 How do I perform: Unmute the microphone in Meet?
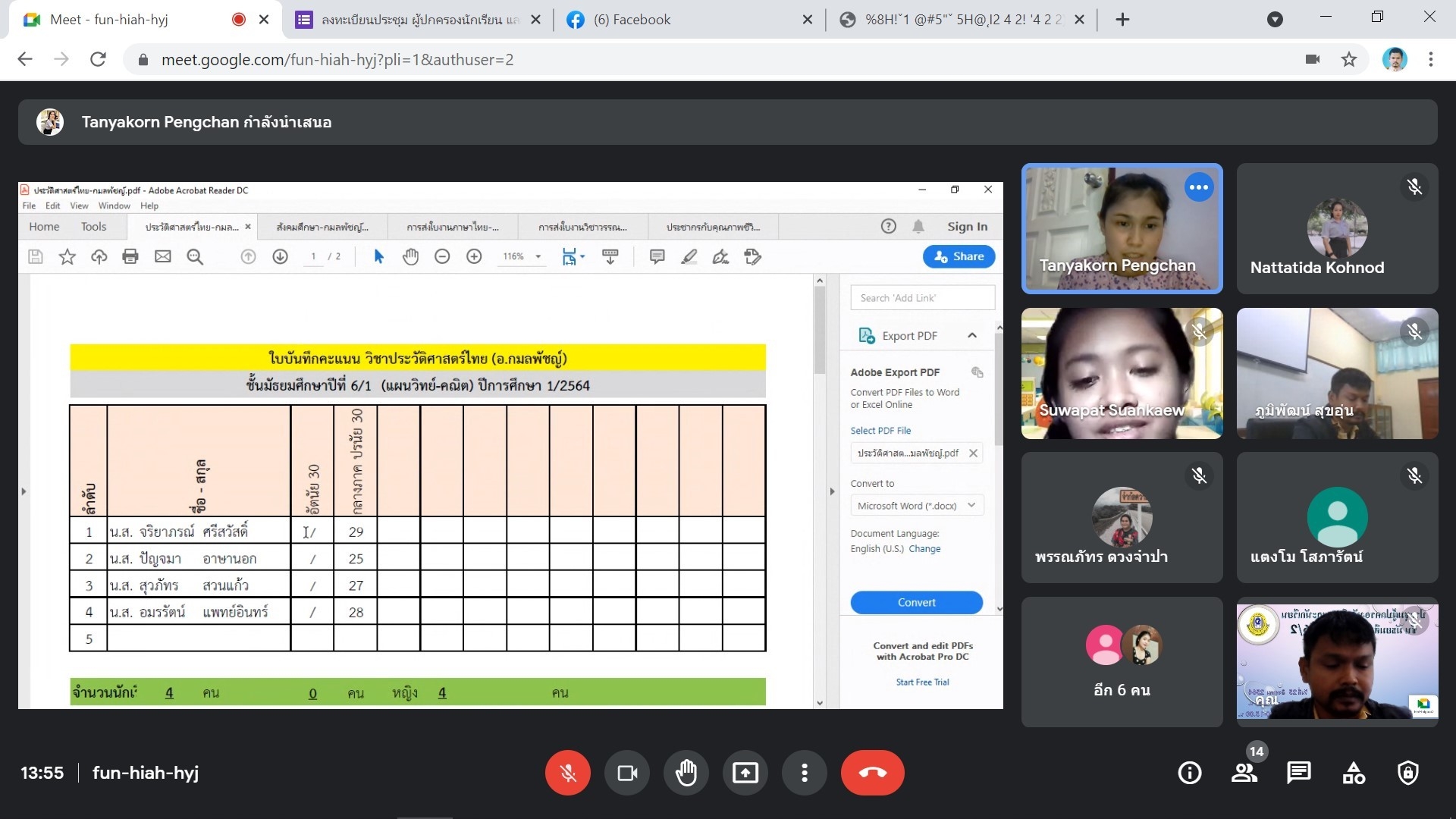(567, 773)
